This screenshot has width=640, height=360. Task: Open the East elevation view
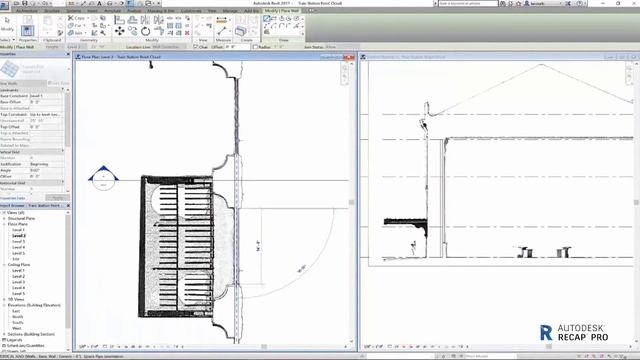pos(16,311)
